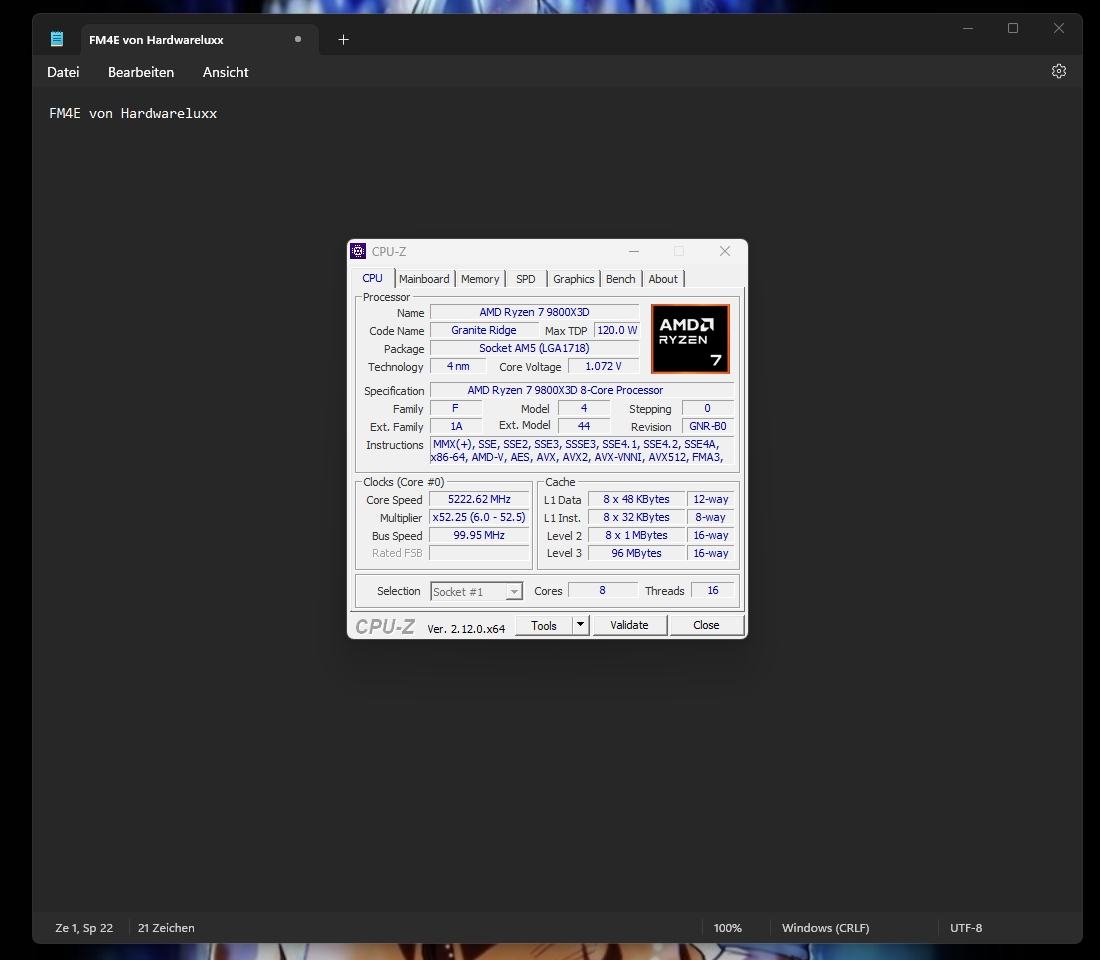Switch to the About tab in CPU-Z
This screenshot has height=960, width=1100.
[x=663, y=279]
